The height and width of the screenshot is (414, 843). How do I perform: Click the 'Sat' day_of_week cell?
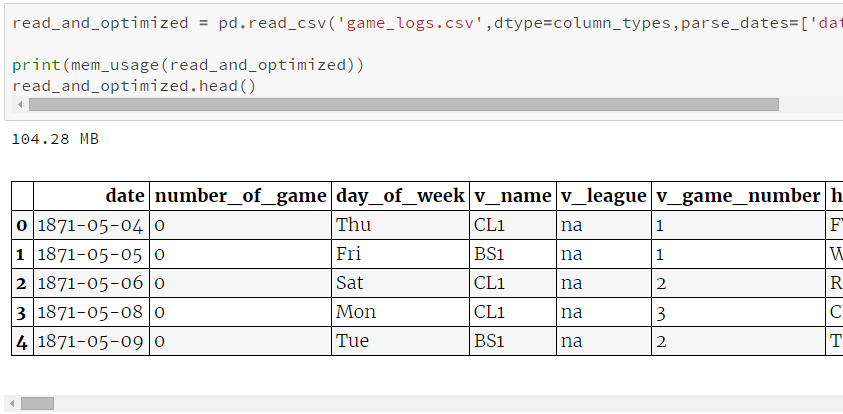tap(401, 283)
